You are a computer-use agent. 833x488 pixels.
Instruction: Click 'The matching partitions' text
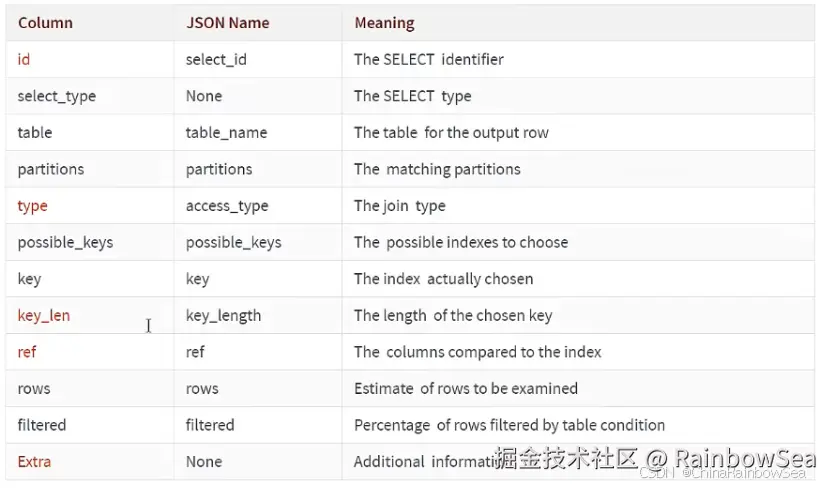click(437, 169)
